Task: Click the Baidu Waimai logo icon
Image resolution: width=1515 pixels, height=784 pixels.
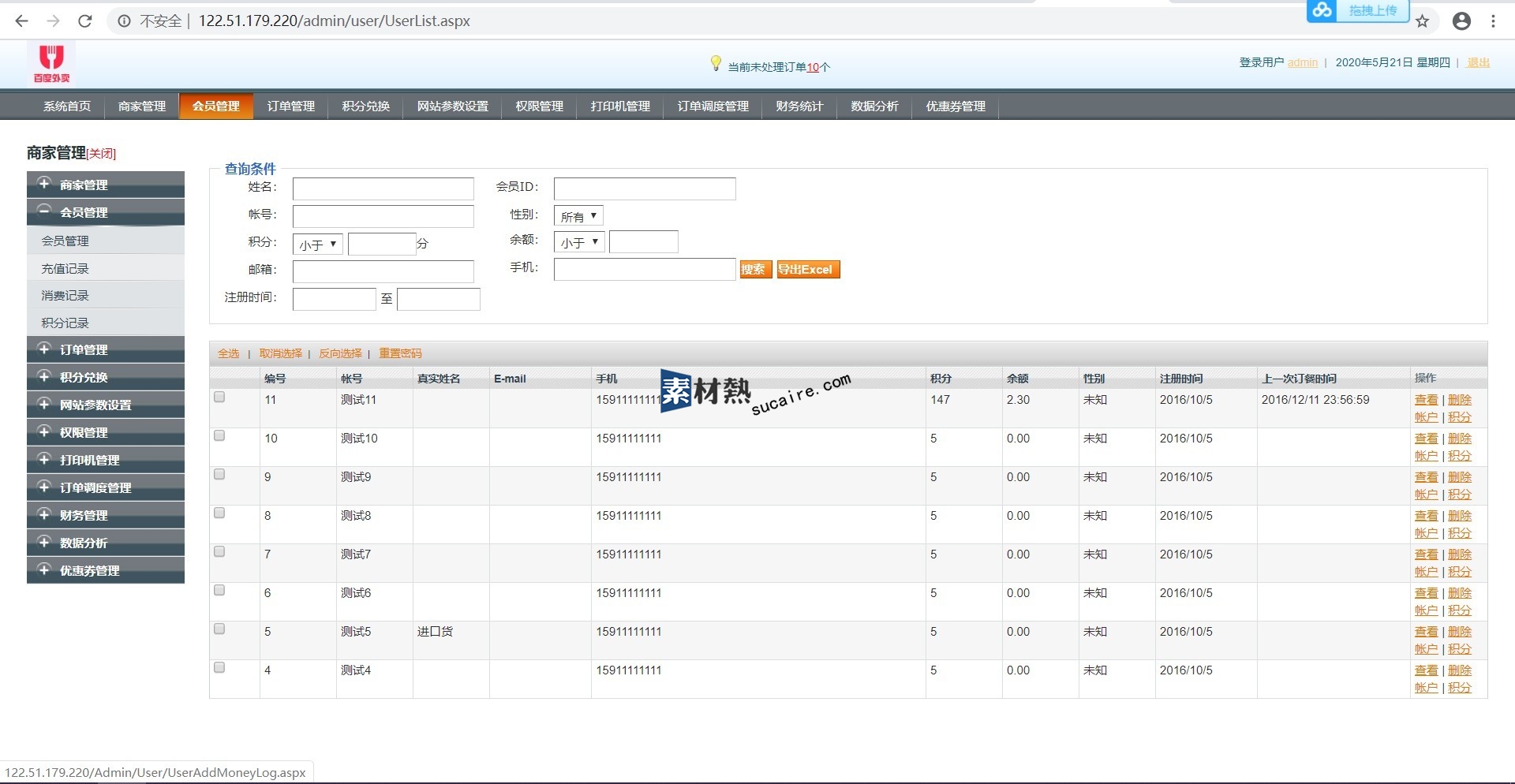Action: coord(51,63)
